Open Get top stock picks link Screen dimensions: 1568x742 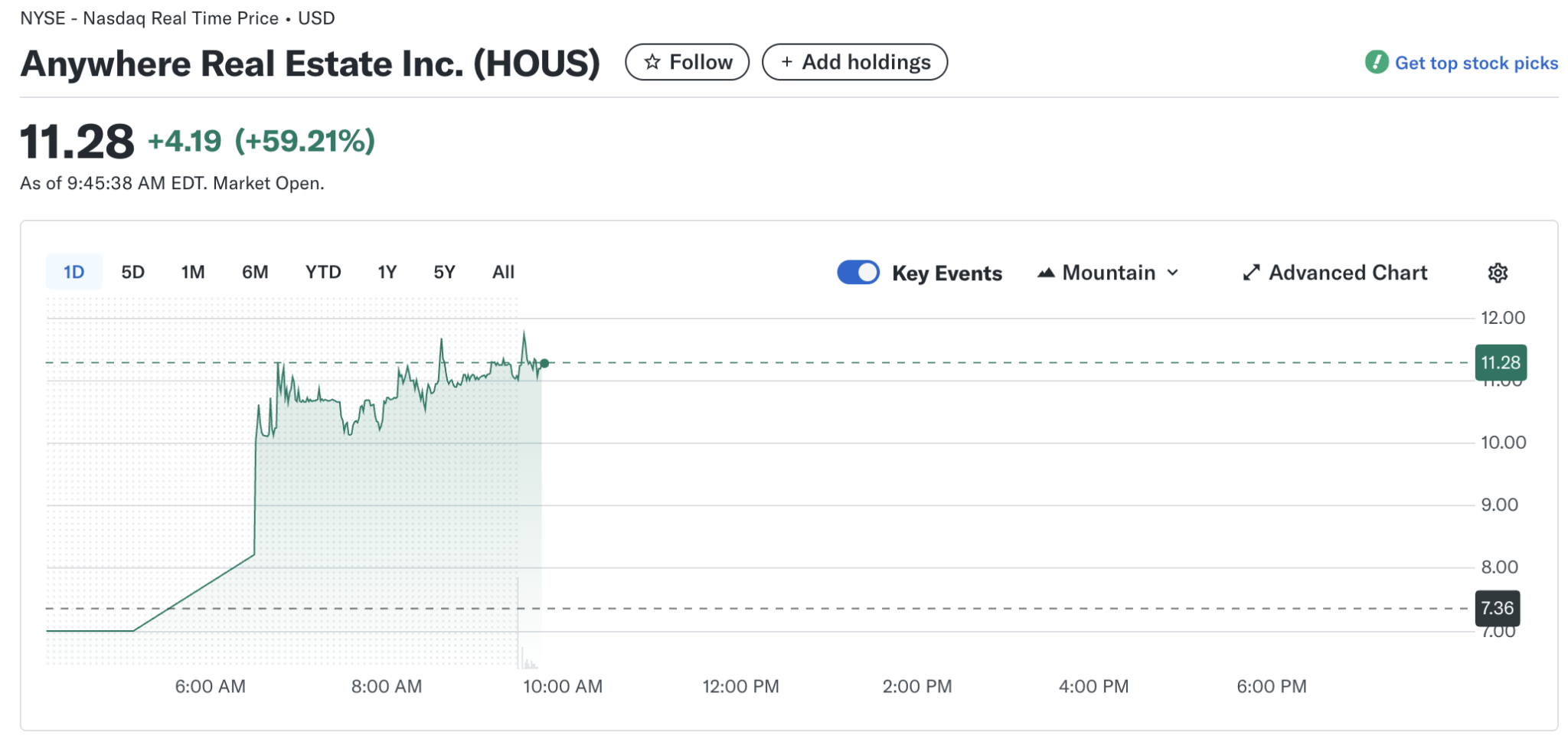[x=1476, y=63]
